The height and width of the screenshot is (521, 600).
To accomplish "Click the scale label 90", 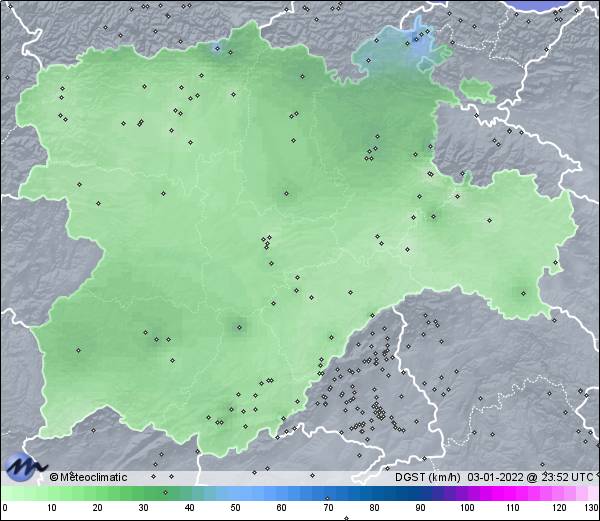I will pyautogui.click(x=420, y=508).
